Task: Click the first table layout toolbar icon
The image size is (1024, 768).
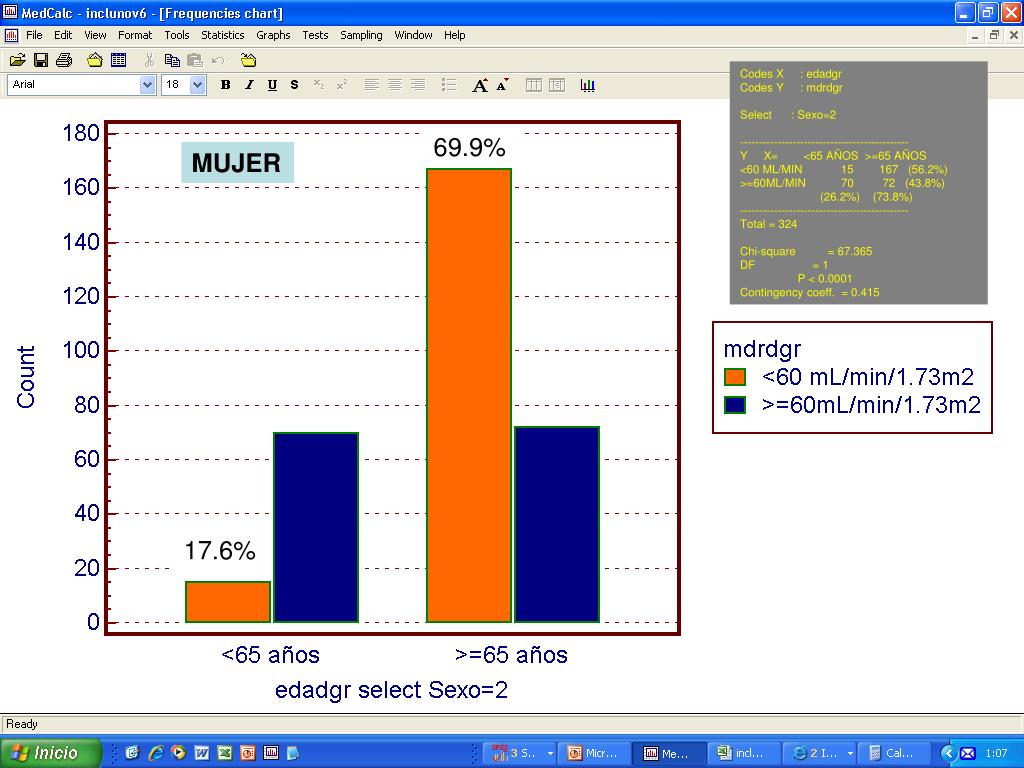Action: coord(534,85)
